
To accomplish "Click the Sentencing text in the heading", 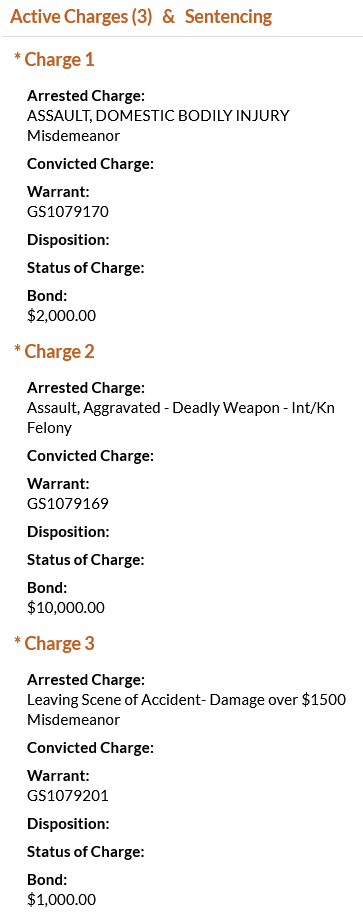I will tap(229, 16).
